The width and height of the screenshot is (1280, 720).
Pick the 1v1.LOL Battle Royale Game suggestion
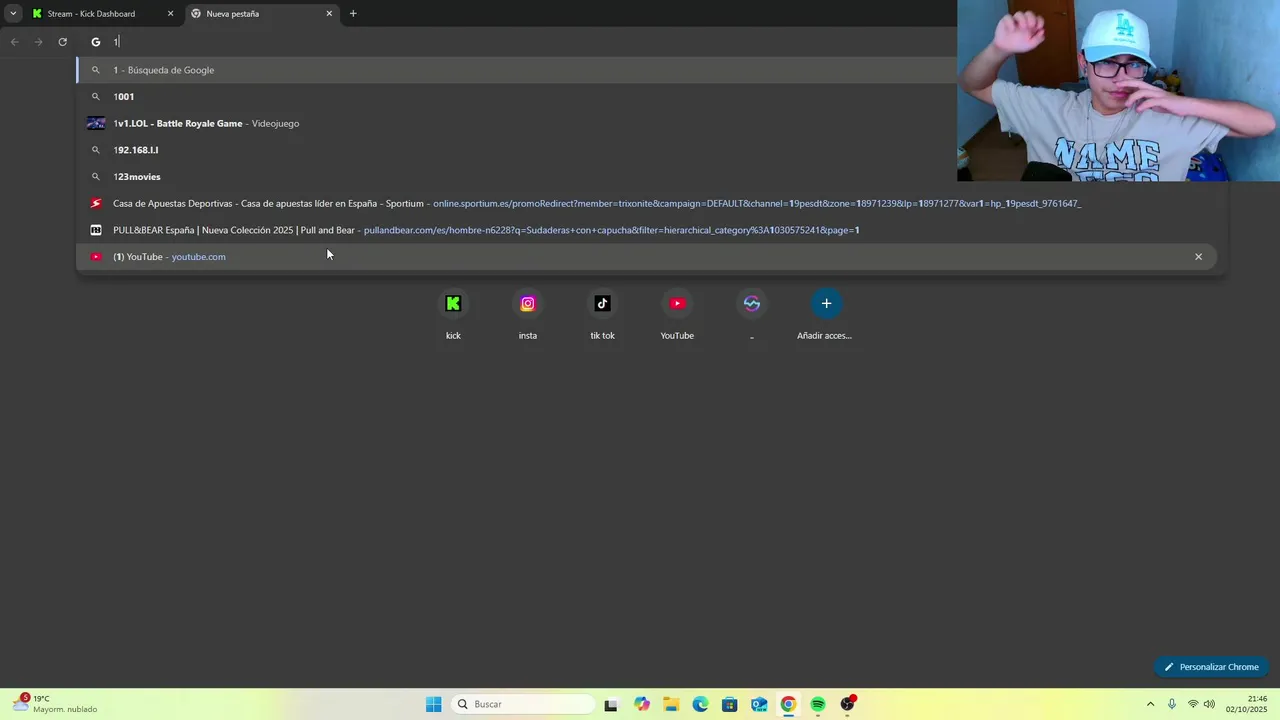tap(516, 123)
